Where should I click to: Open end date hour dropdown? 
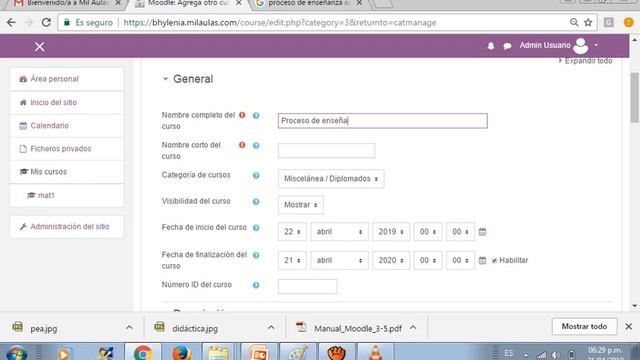pos(428,260)
